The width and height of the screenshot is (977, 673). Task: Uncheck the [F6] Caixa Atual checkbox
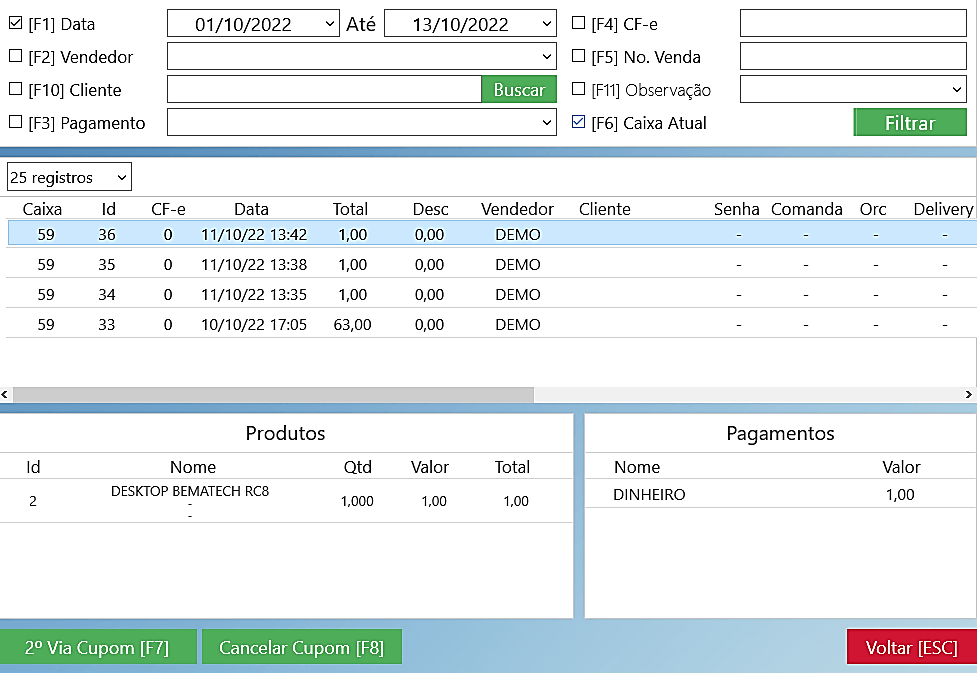[578, 123]
